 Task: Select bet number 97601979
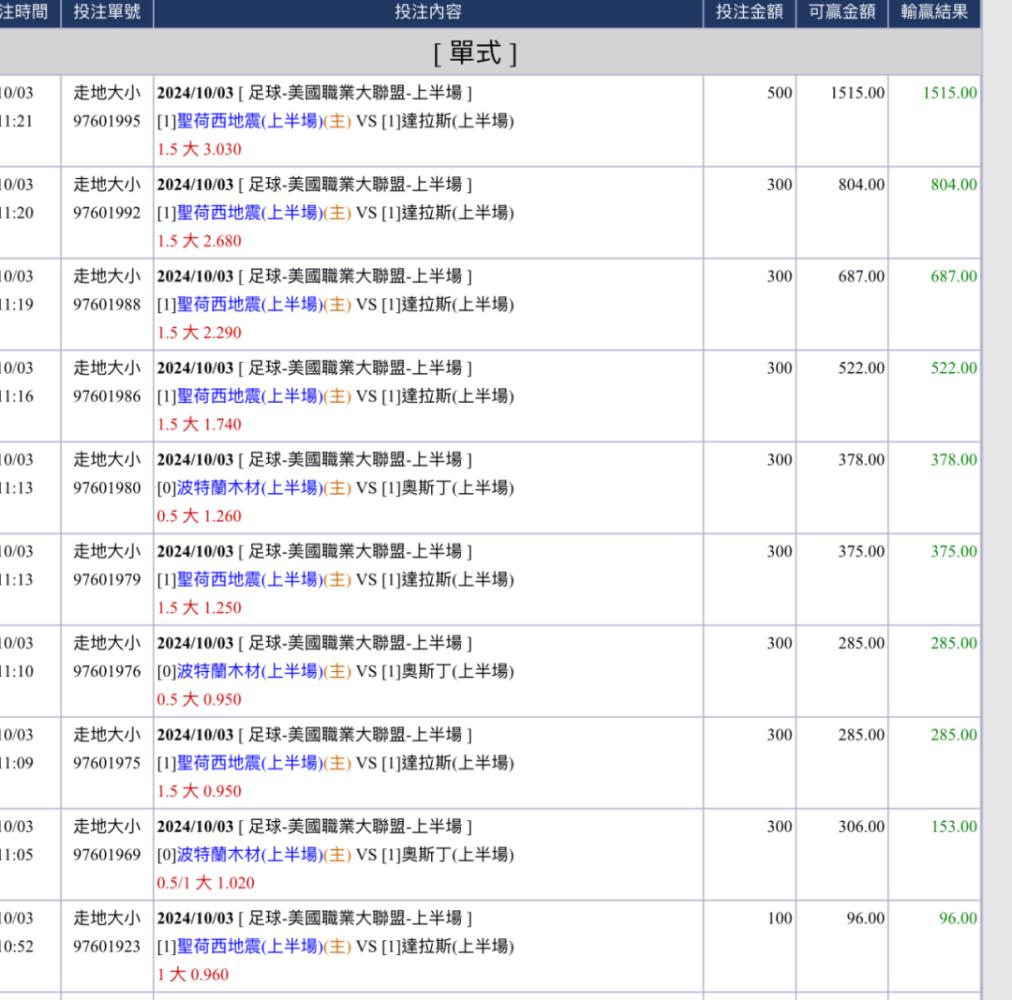106,579
